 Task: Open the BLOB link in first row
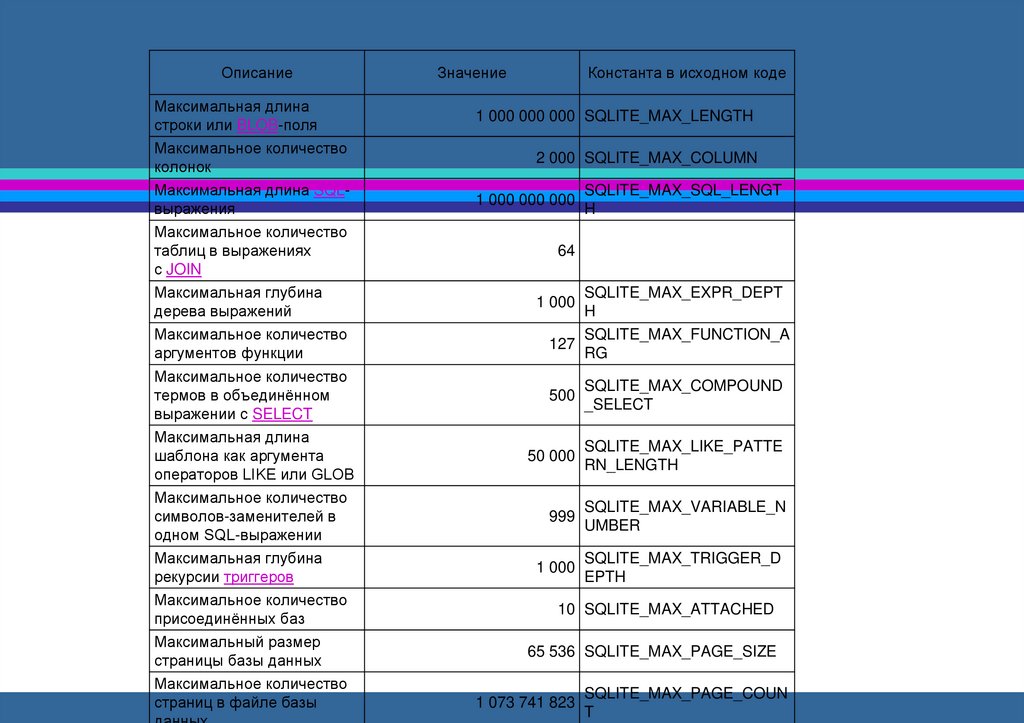coord(256,125)
